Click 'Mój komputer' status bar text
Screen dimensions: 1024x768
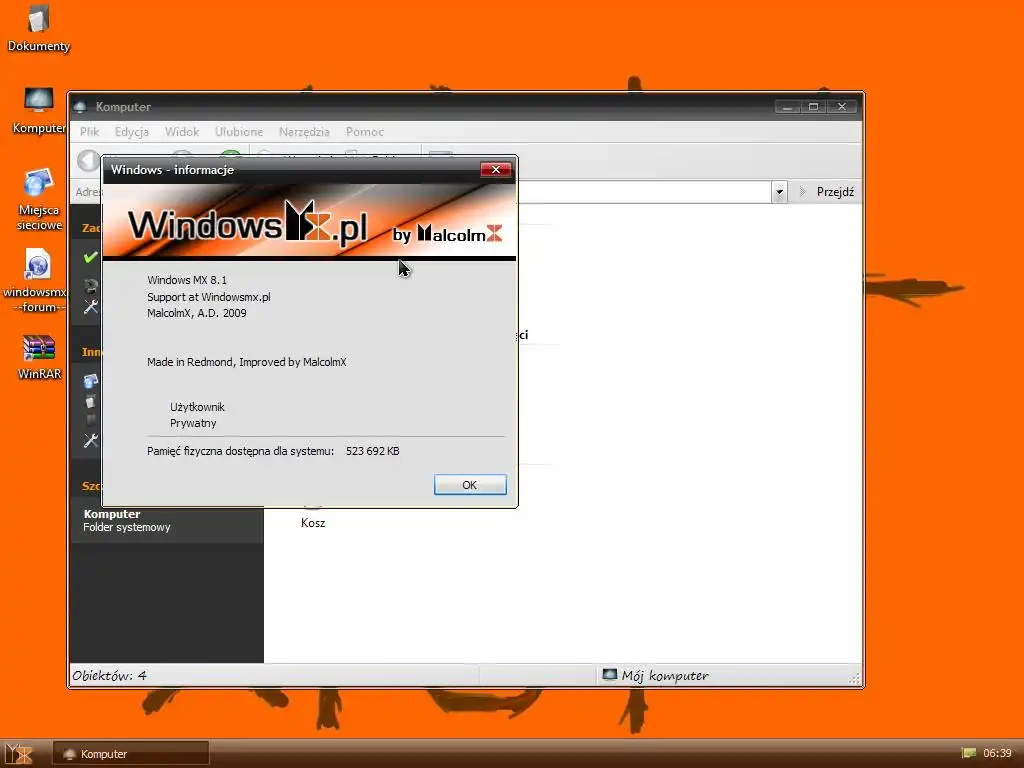(x=665, y=676)
